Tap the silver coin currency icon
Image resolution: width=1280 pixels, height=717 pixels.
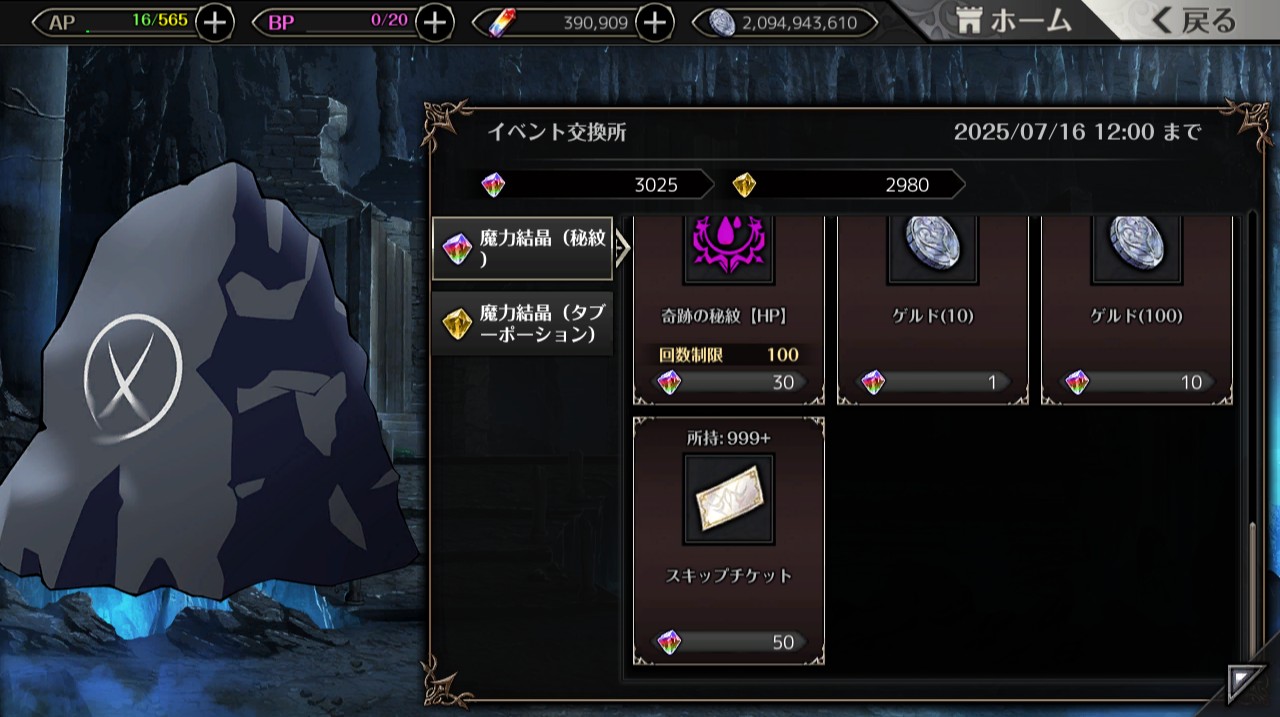pyautogui.click(x=722, y=22)
